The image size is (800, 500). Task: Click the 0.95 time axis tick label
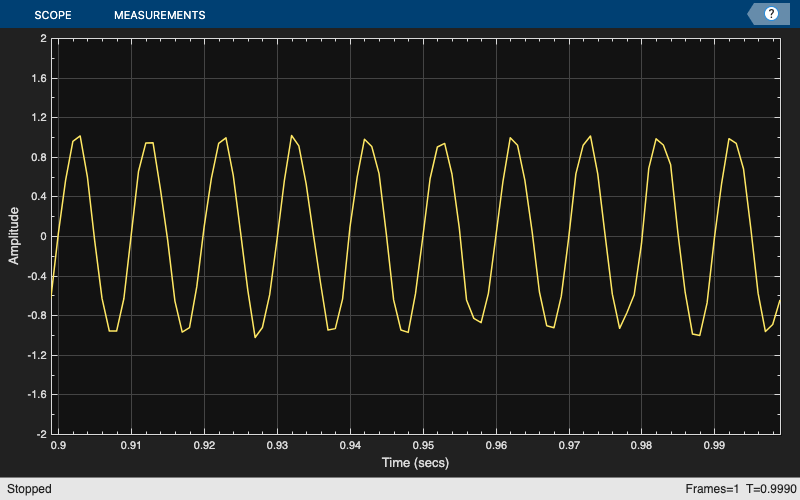[423, 445]
